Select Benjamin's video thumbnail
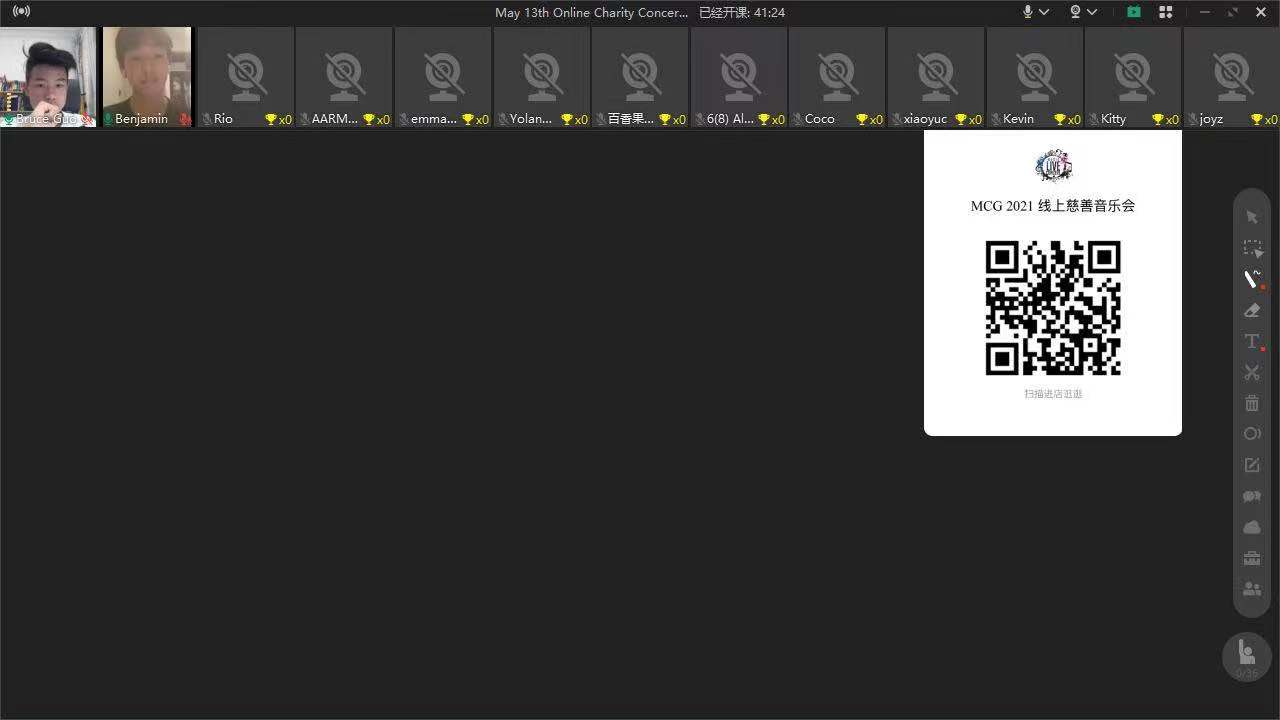The height and width of the screenshot is (720, 1280). click(147, 77)
